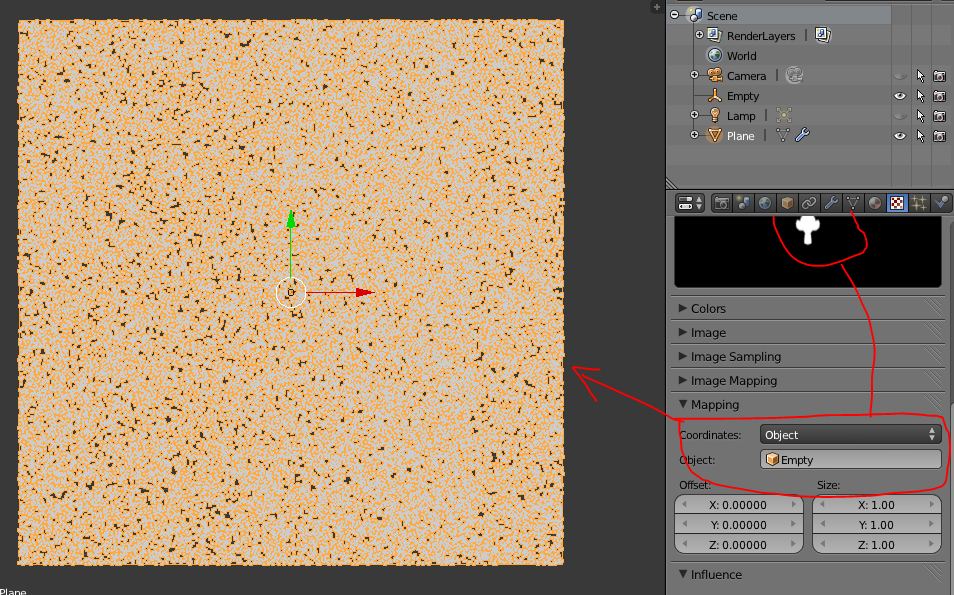Open the Modifiers properties tab

(831, 203)
